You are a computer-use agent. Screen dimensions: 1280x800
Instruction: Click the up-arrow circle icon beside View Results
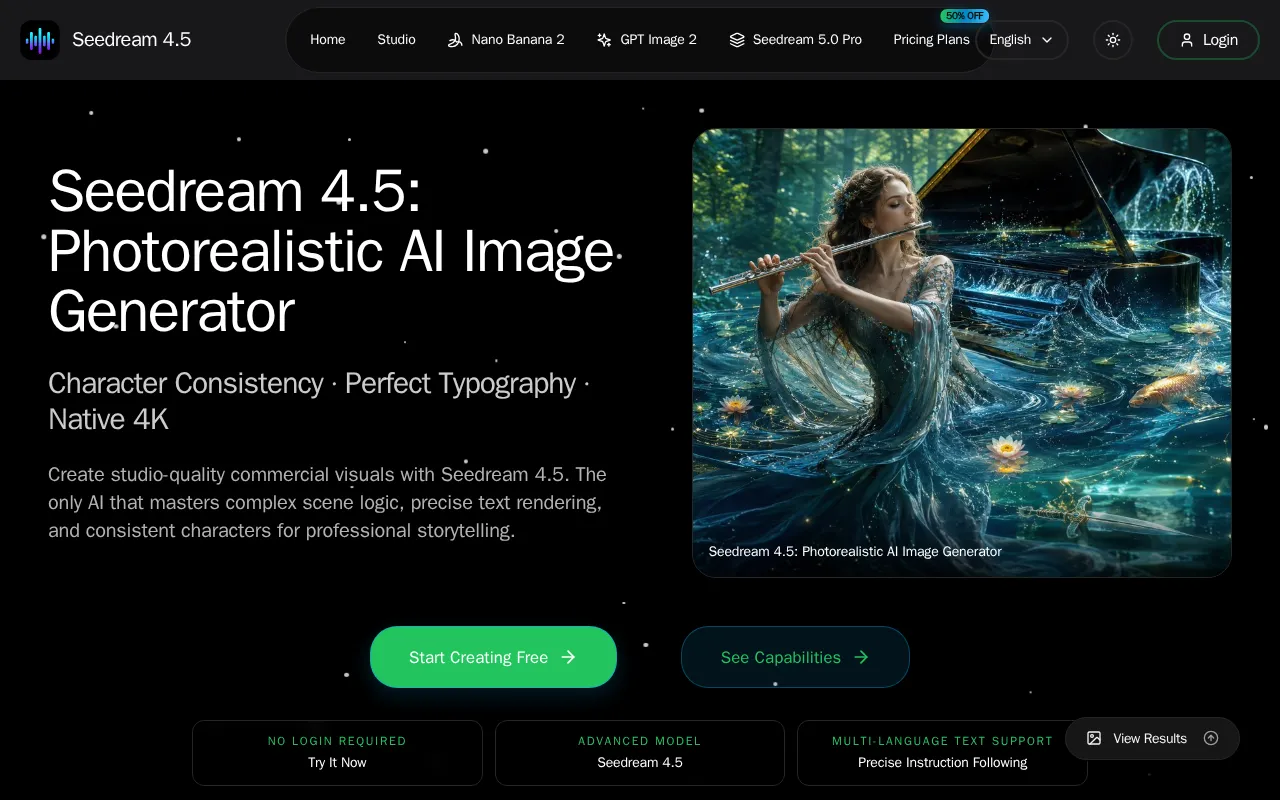coord(1211,738)
